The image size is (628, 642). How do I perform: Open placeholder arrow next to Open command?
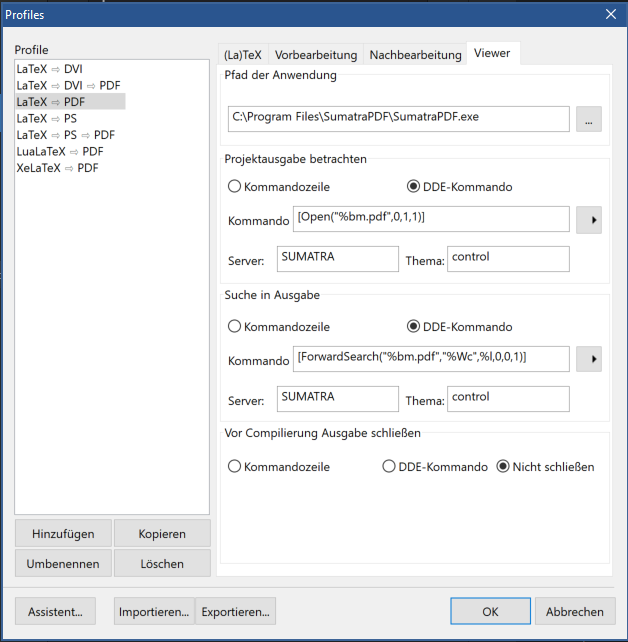tap(589, 219)
